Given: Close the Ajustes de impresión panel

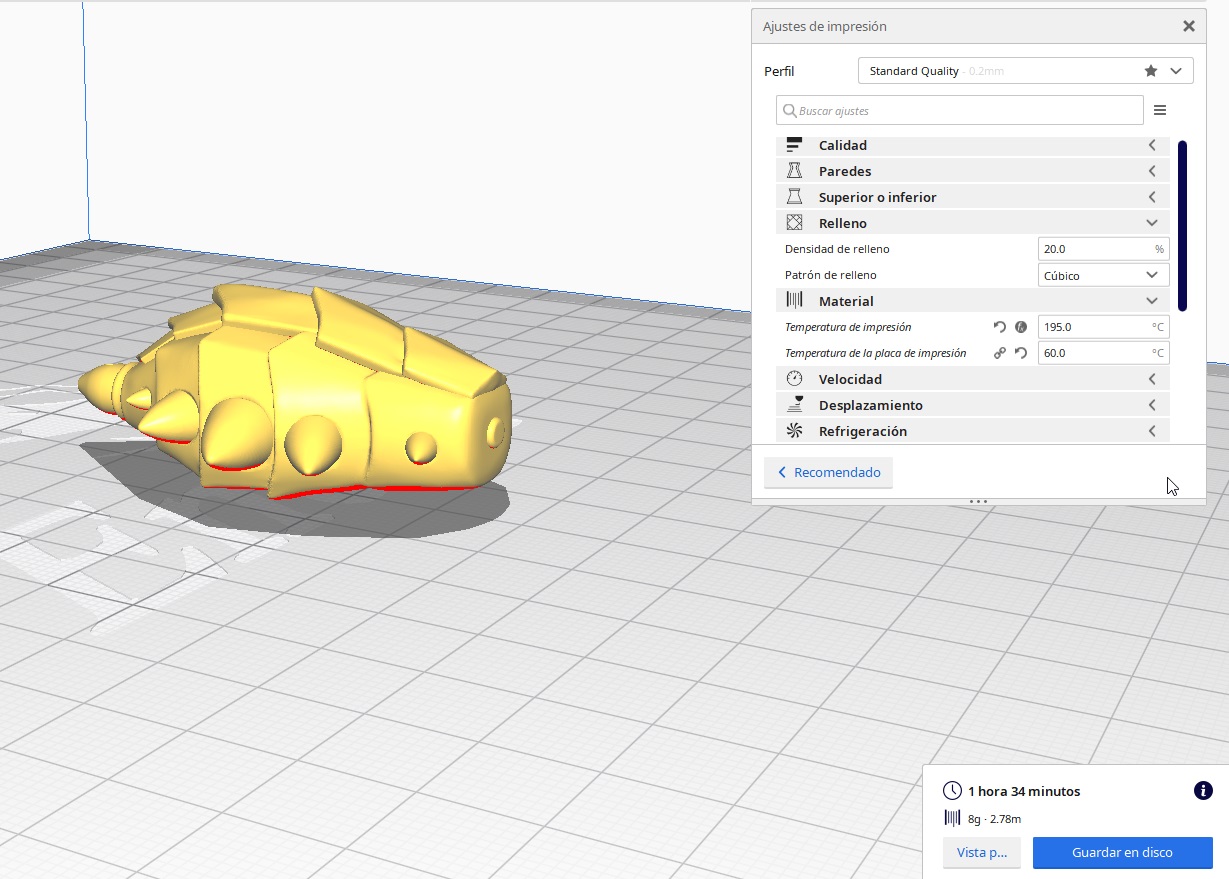Looking at the screenshot, I should [1189, 27].
